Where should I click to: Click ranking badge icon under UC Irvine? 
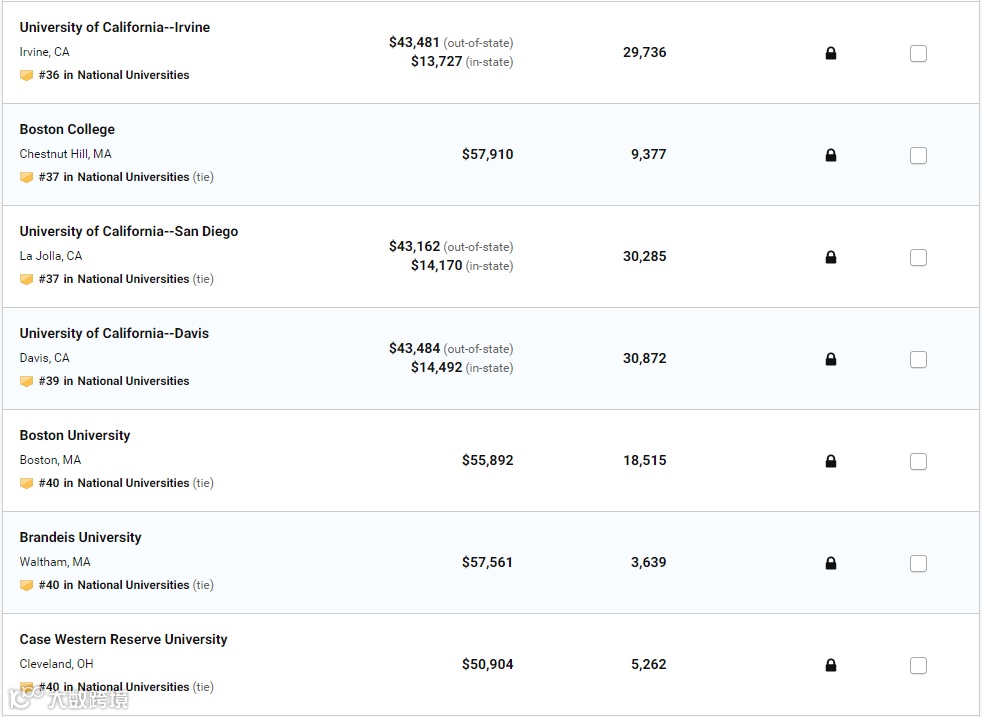tap(27, 75)
